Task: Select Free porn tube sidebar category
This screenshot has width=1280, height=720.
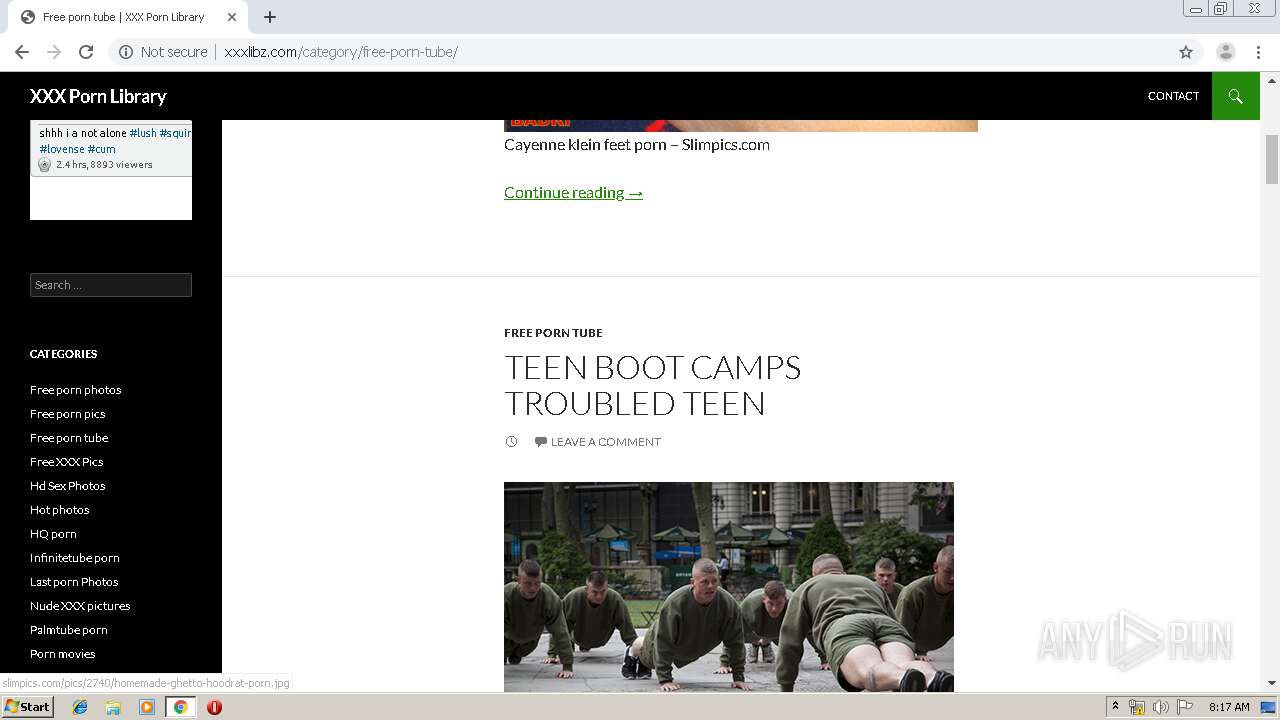Action: coord(69,438)
